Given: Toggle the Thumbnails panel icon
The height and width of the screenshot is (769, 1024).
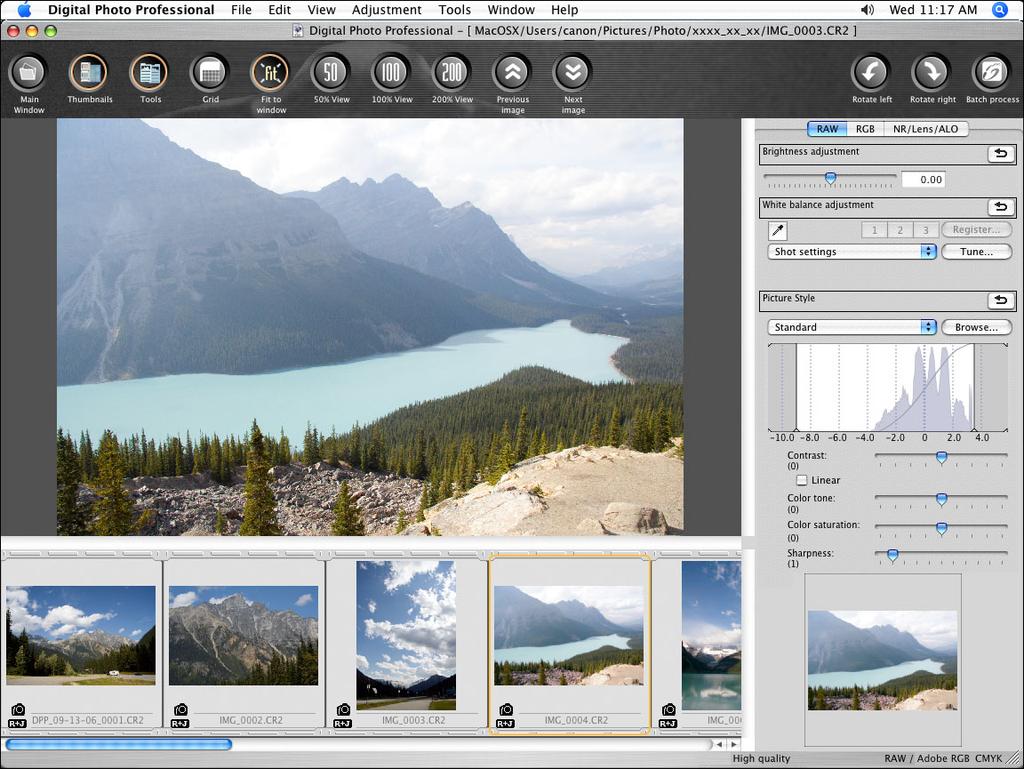Looking at the screenshot, I should click(x=89, y=72).
